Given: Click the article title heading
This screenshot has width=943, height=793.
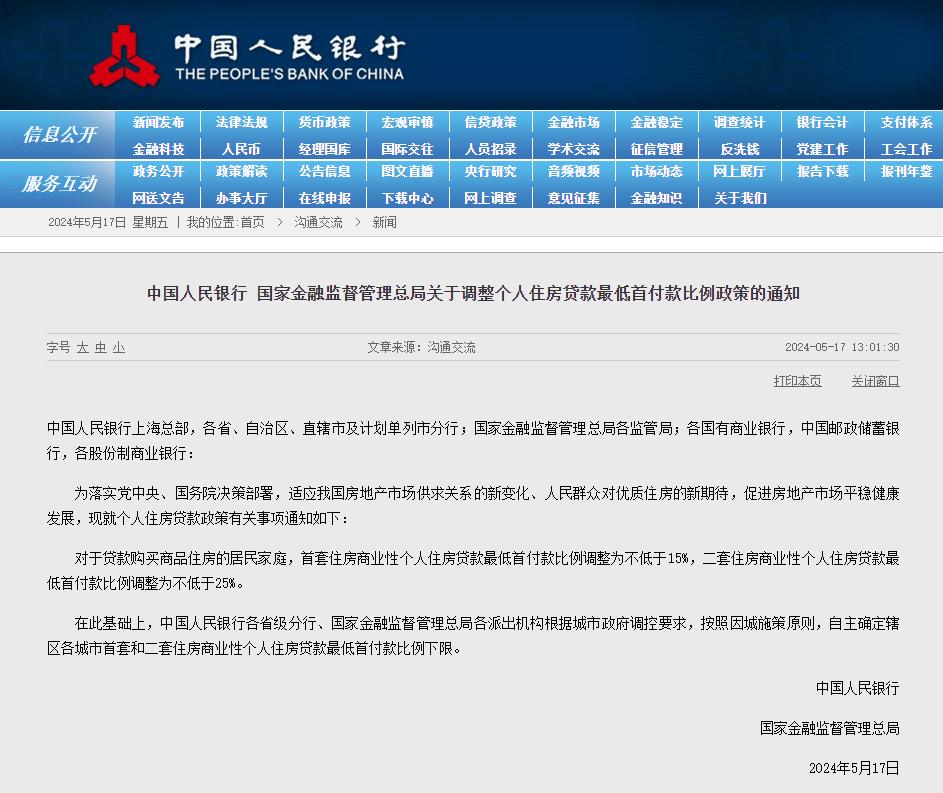Looking at the screenshot, I should pos(473,293).
